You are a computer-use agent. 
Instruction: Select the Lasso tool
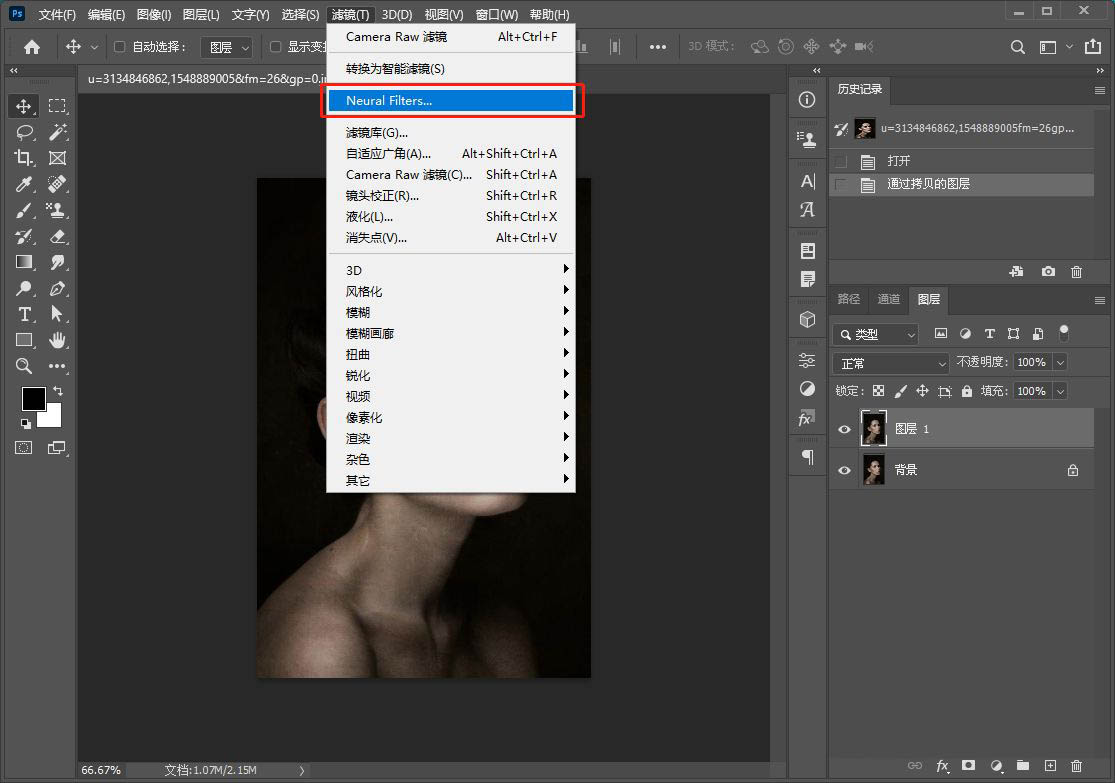[x=24, y=132]
